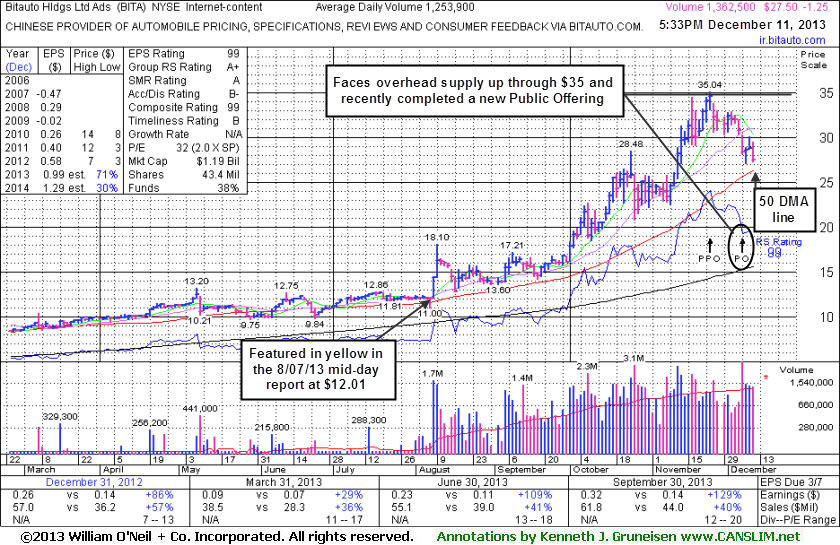The image size is (840, 545).
Task: Click the 329,300 volume label
Action: (61, 416)
